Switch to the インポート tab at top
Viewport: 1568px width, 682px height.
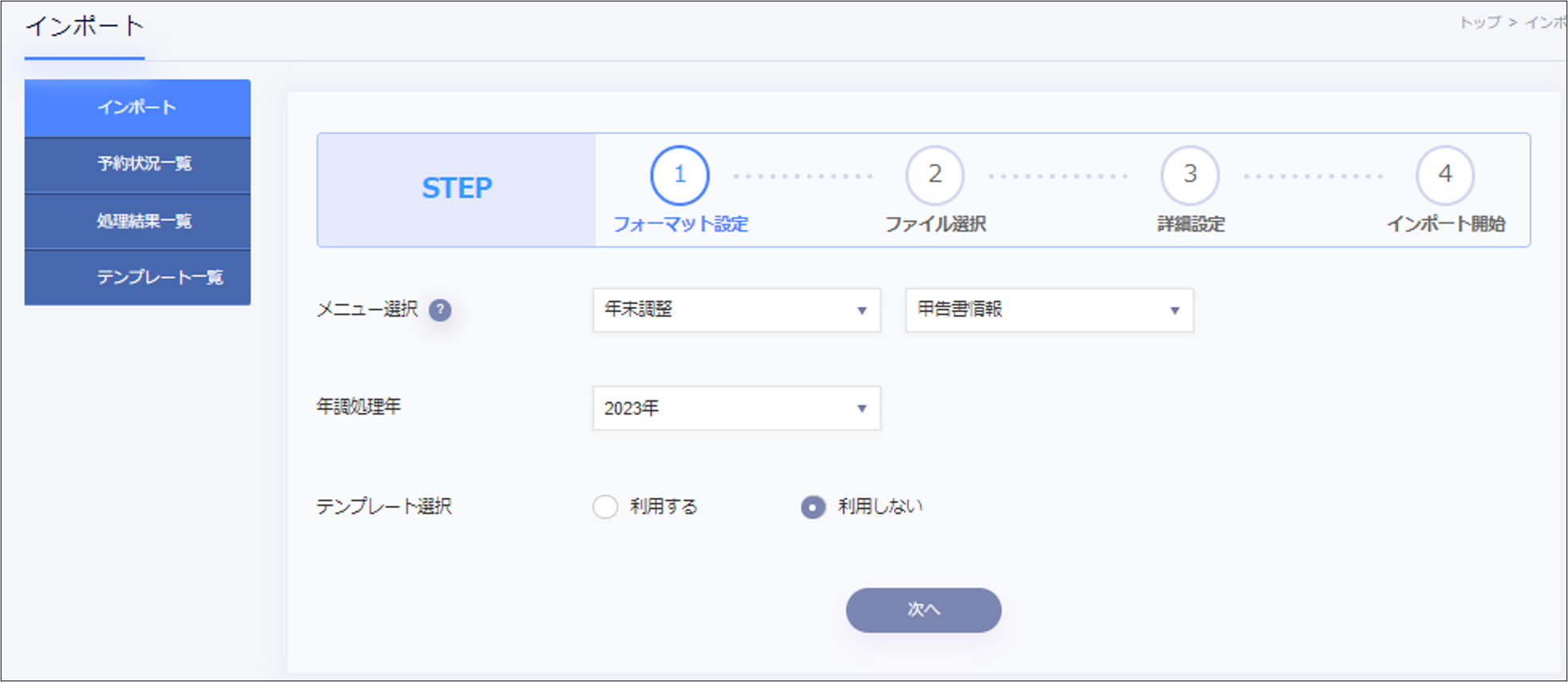pos(84,26)
